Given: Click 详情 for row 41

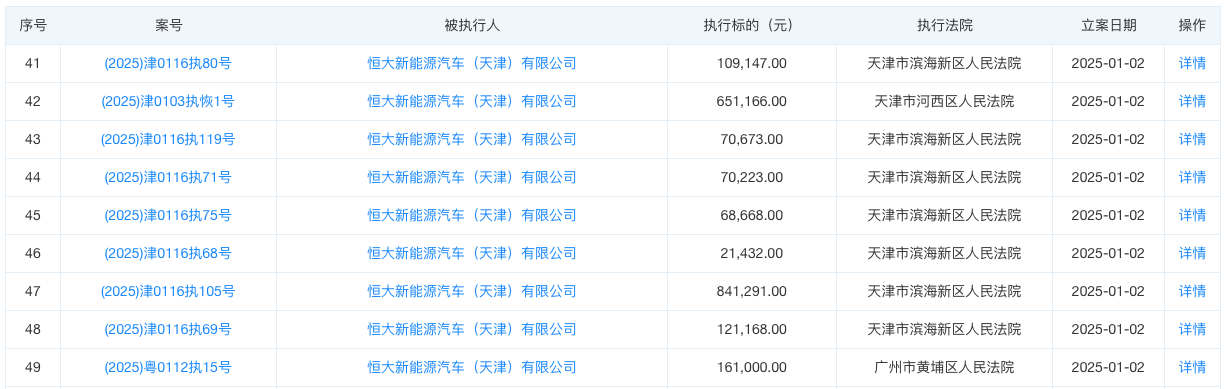Looking at the screenshot, I should pyautogui.click(x=1192, y=63).
